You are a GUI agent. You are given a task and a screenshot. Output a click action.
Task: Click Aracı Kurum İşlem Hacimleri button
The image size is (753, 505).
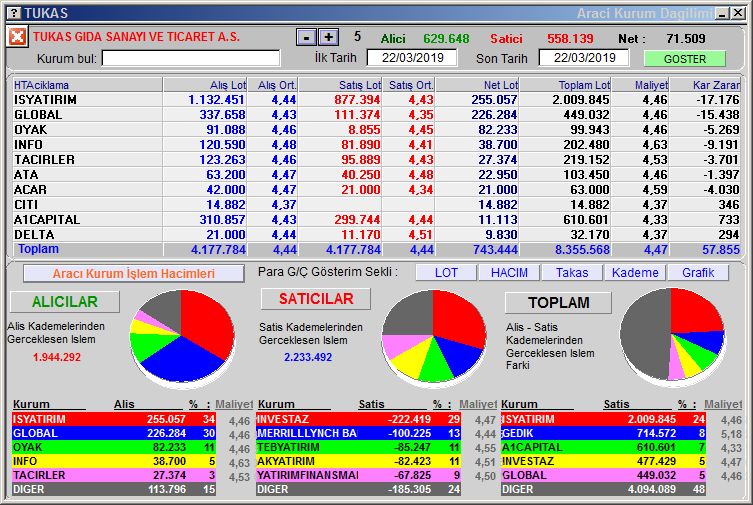tap(134, 274)
